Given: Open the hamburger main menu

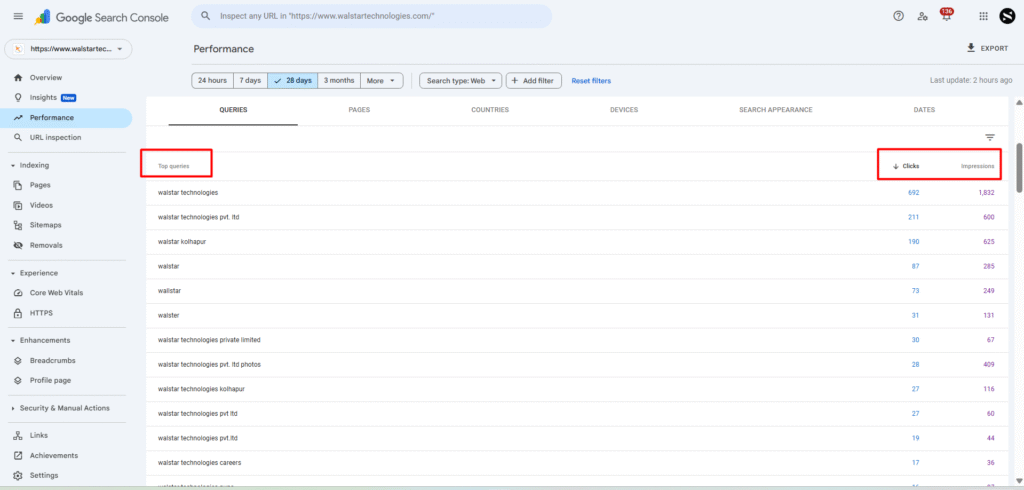Looking at the screenshot, I should (x=18, y=17).
